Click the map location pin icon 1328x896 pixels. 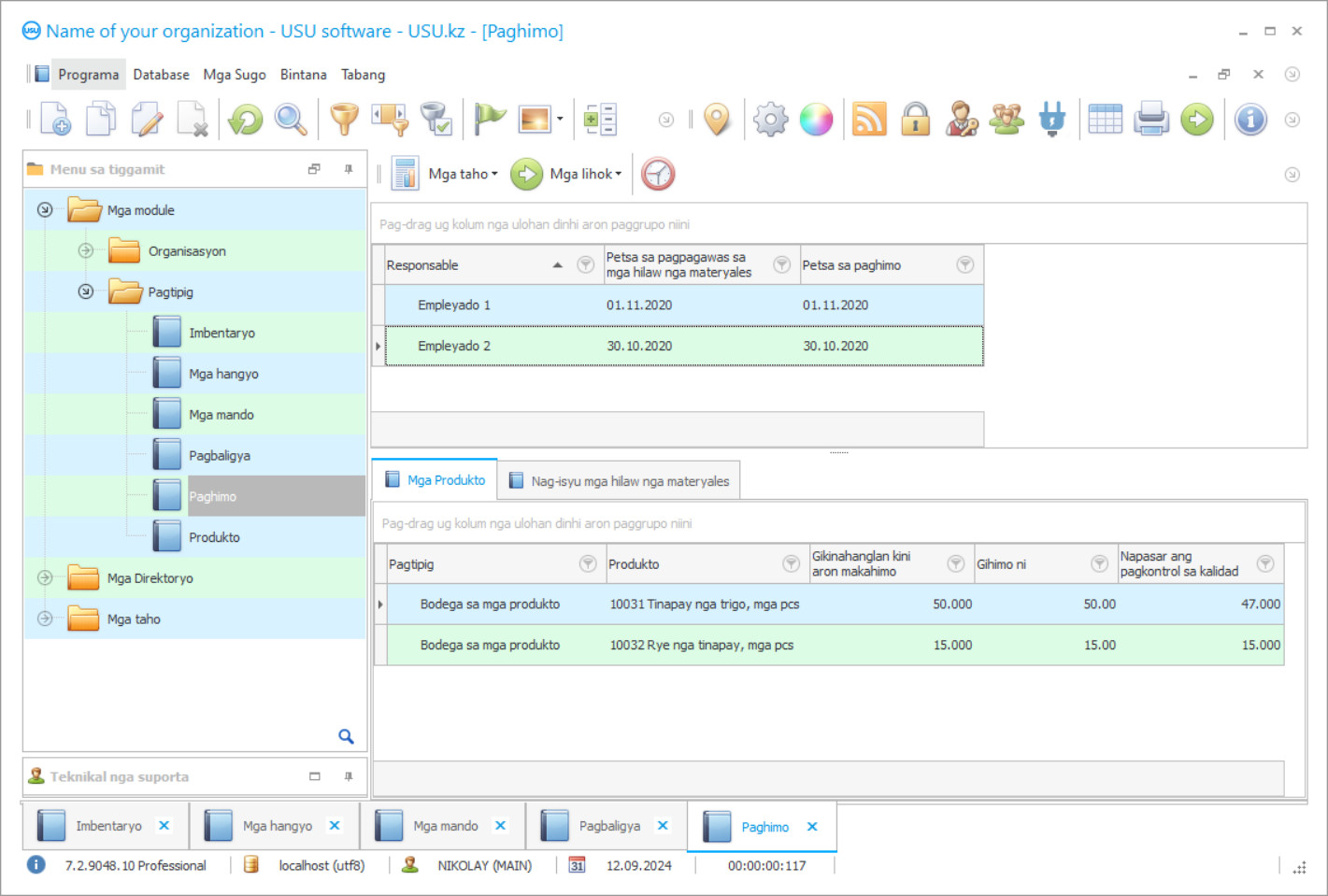point(717,119)
